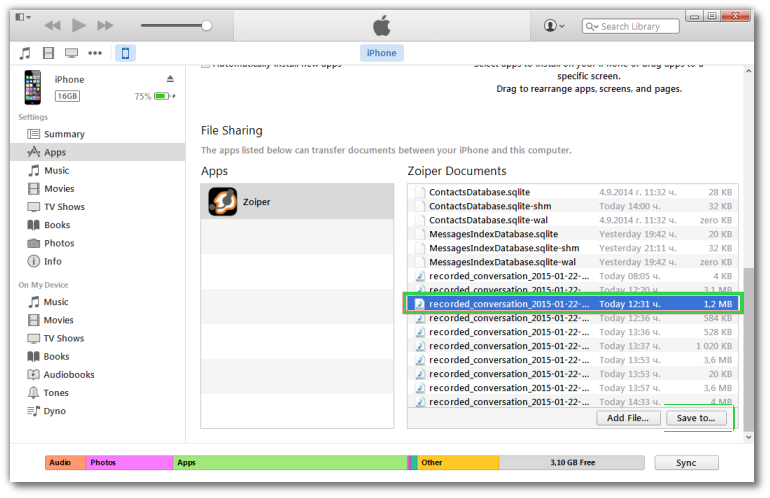The image size is (770, 498).
Task: Click the Save to... button
Action: click(x=696, y=418)
